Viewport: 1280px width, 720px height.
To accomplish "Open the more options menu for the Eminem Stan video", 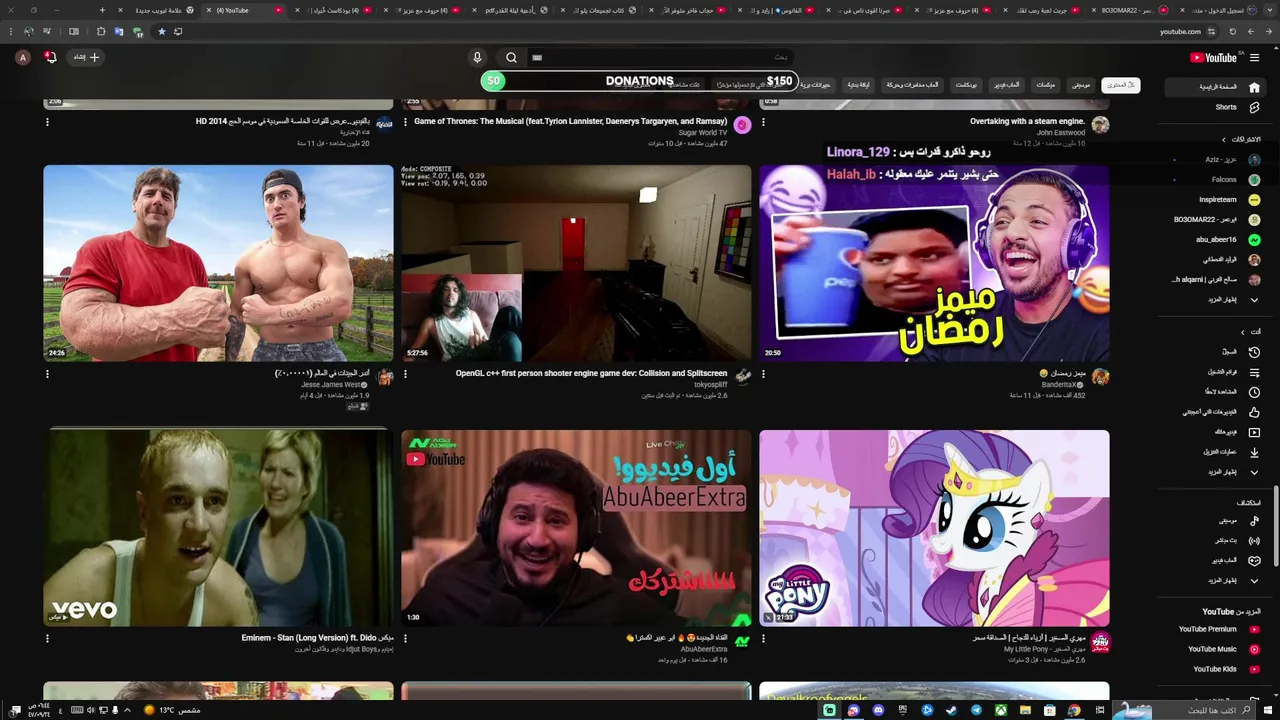I will coord(47,638).
